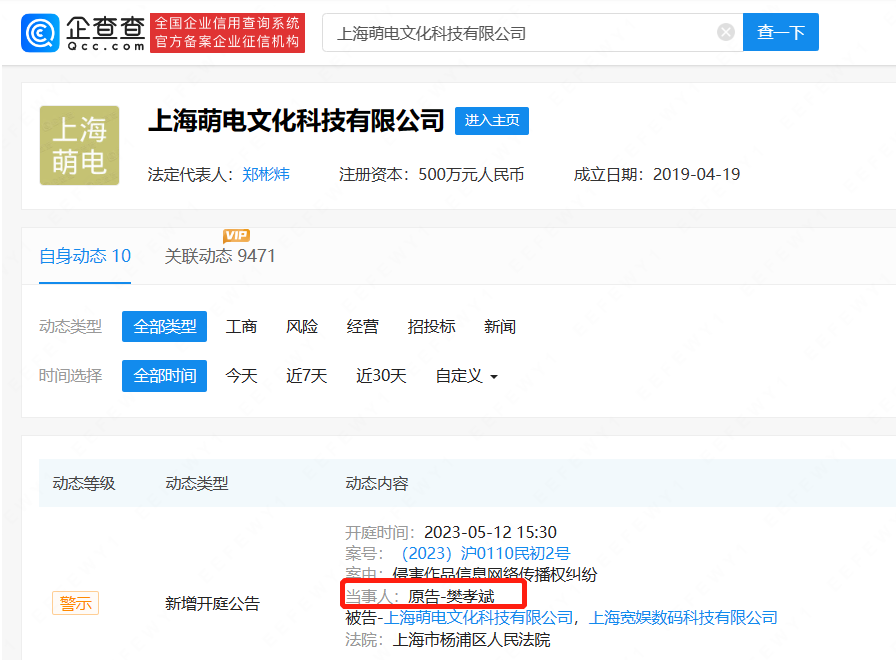
Task: Clear the search box with the X icon
Action: point(726,32)
